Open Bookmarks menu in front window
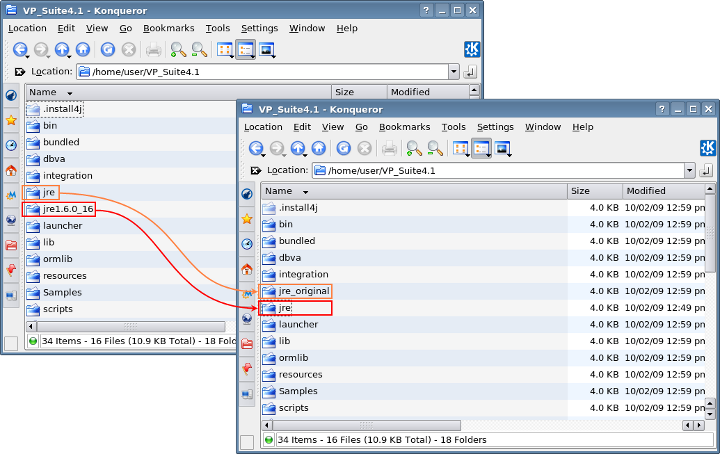This screenshot has height=454, width=720. pos(405,127)
